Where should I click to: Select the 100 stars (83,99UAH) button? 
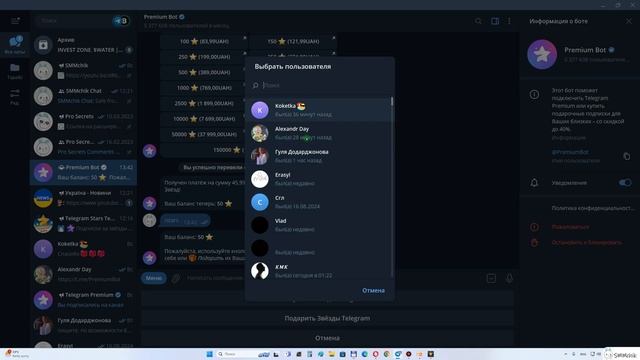[204, 41]
